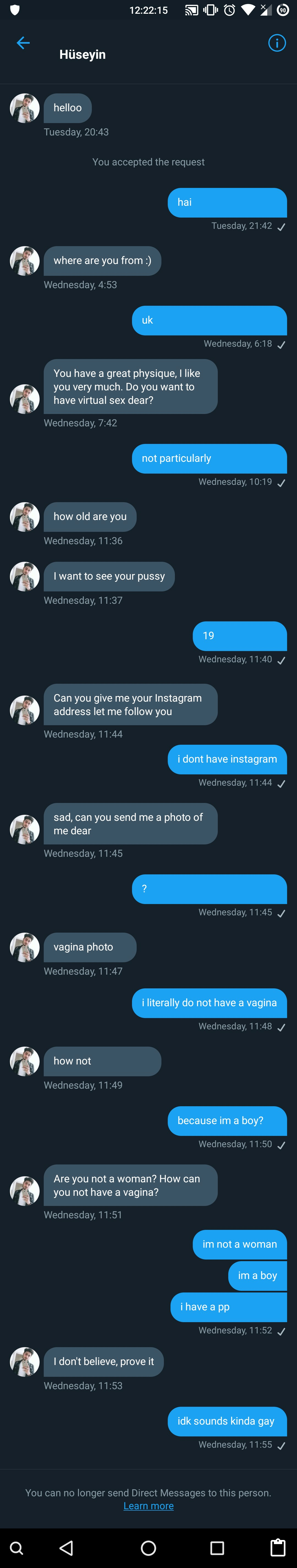
Task: Open recent apps with the square button
Action: tap(217, 1547)
